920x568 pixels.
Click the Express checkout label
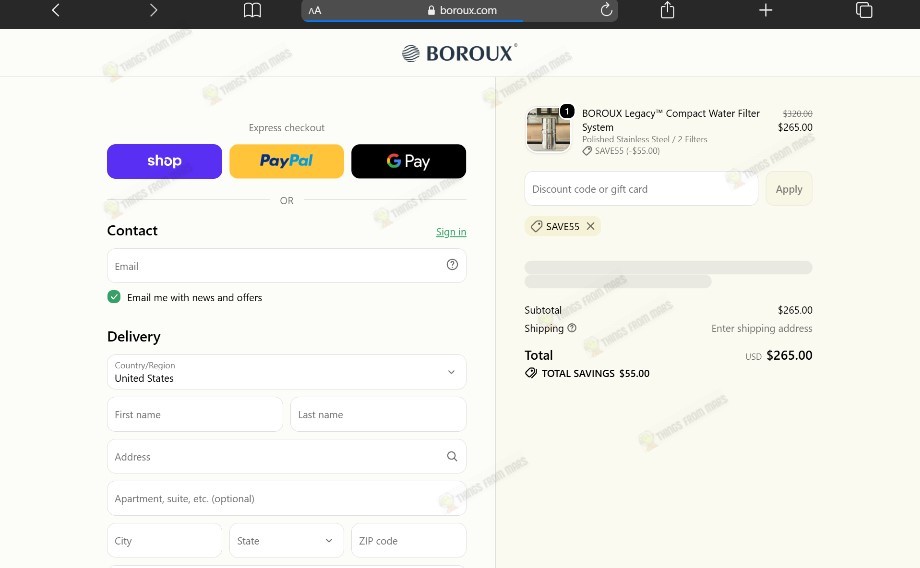tap(286, 128)
